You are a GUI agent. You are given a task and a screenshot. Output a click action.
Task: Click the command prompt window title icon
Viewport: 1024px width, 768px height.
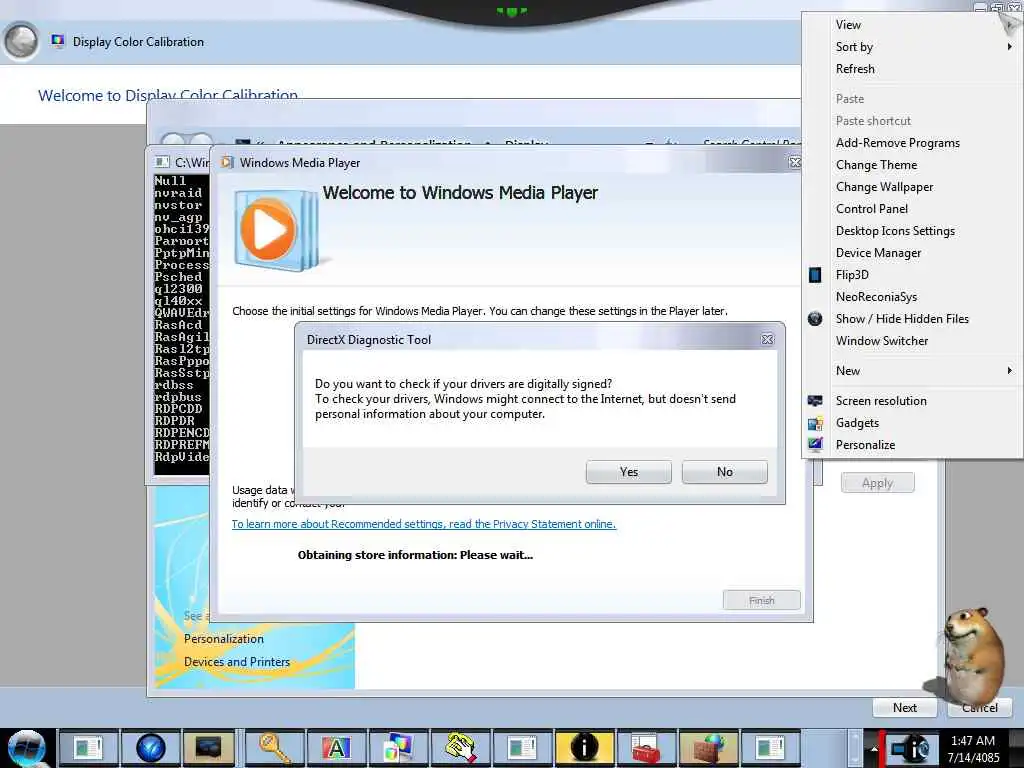point(161,162)
